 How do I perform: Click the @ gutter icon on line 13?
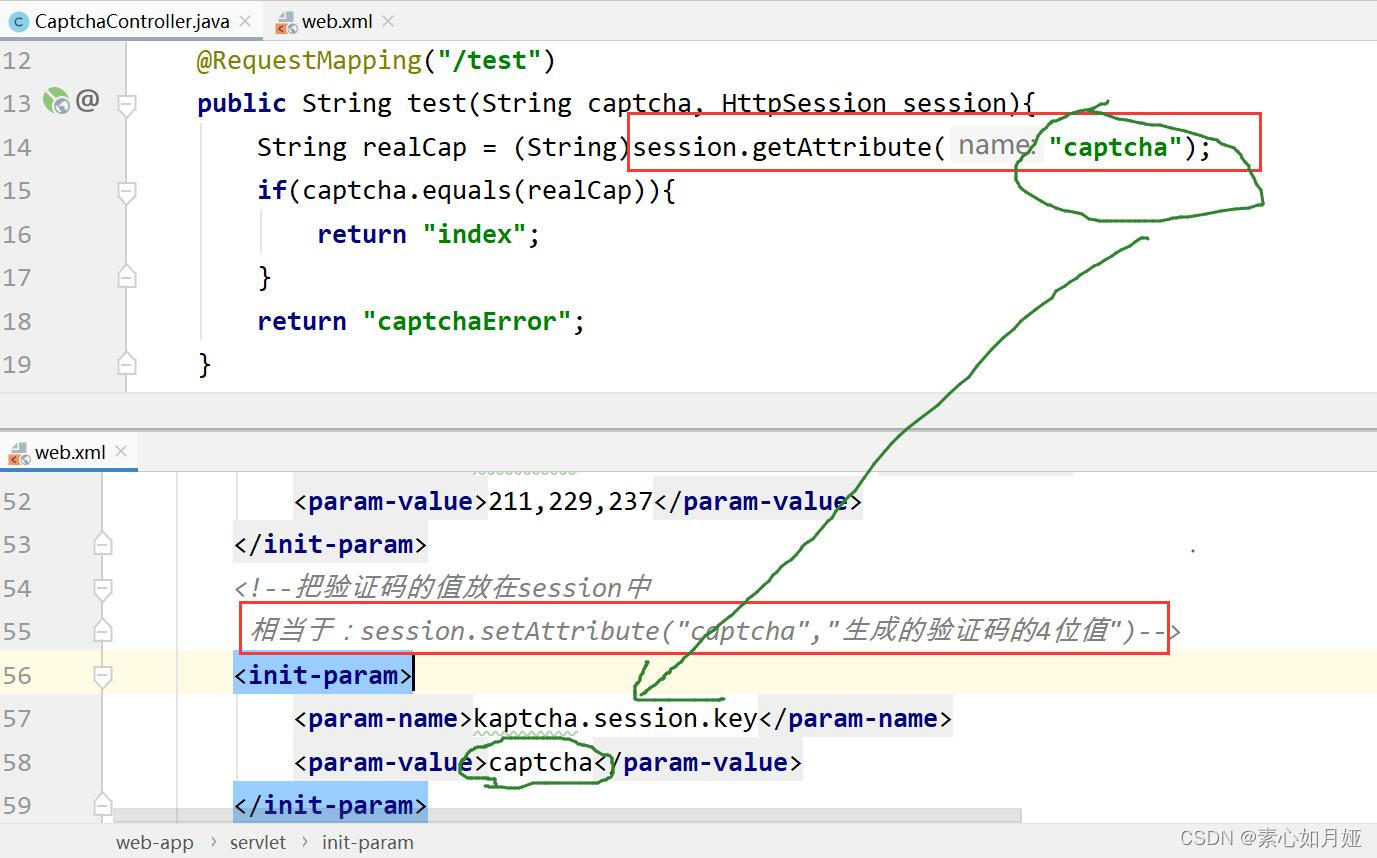[88, 100]
